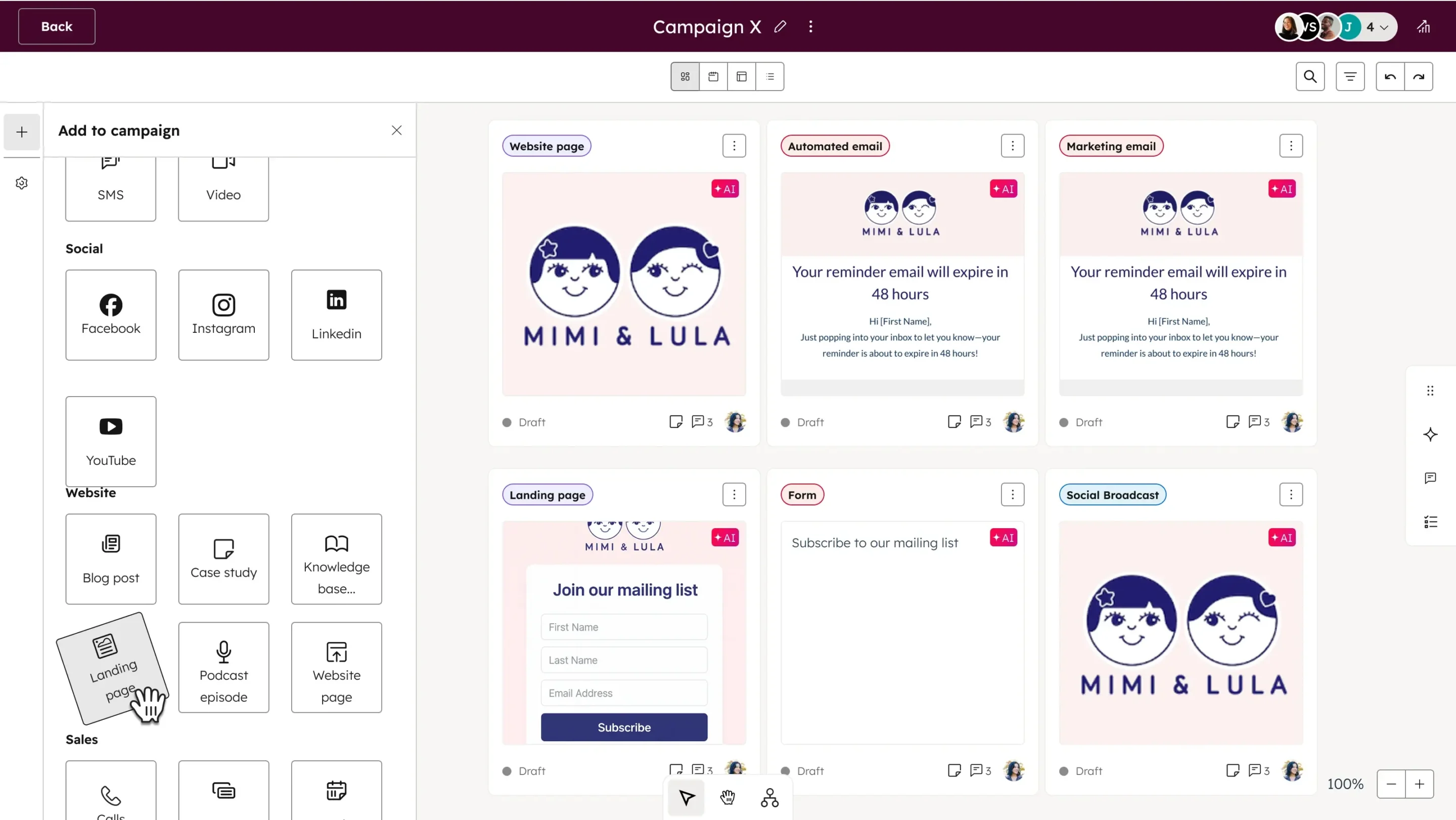The height and width of the screenshot is (820, 1456).
Task: Open the list view icon
Action: (770, 76)
